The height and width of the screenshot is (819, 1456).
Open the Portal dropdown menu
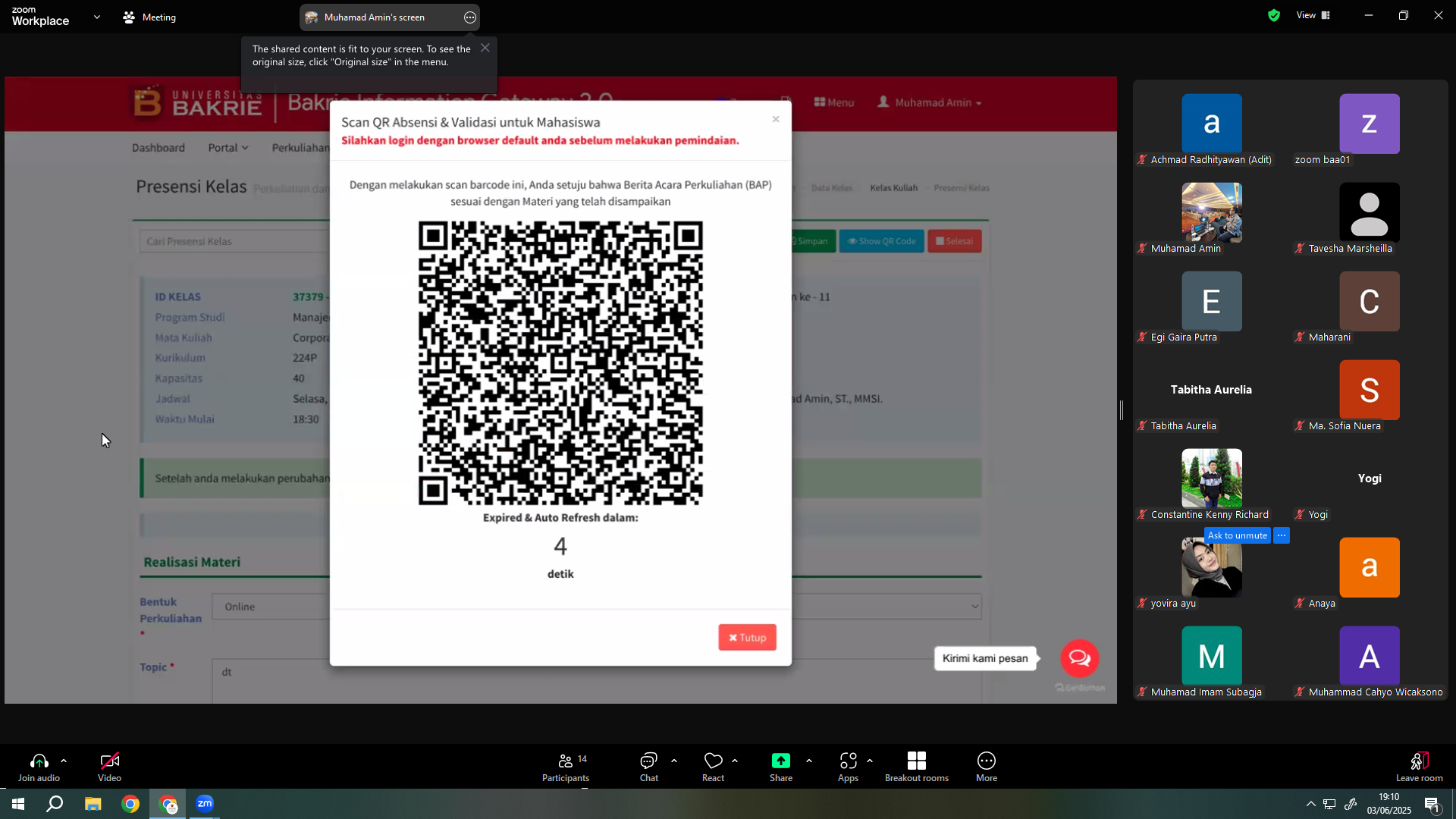[x=228, y=148]
